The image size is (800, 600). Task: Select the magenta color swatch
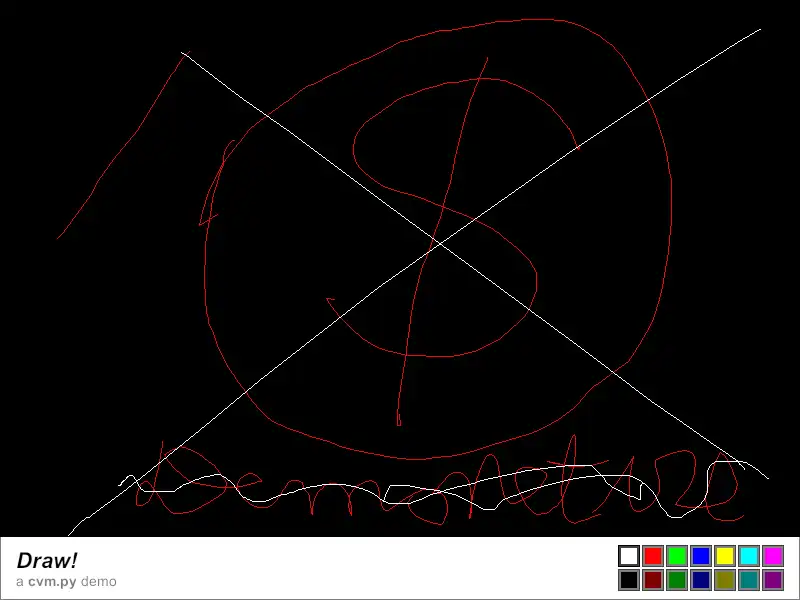click(773, 556)
